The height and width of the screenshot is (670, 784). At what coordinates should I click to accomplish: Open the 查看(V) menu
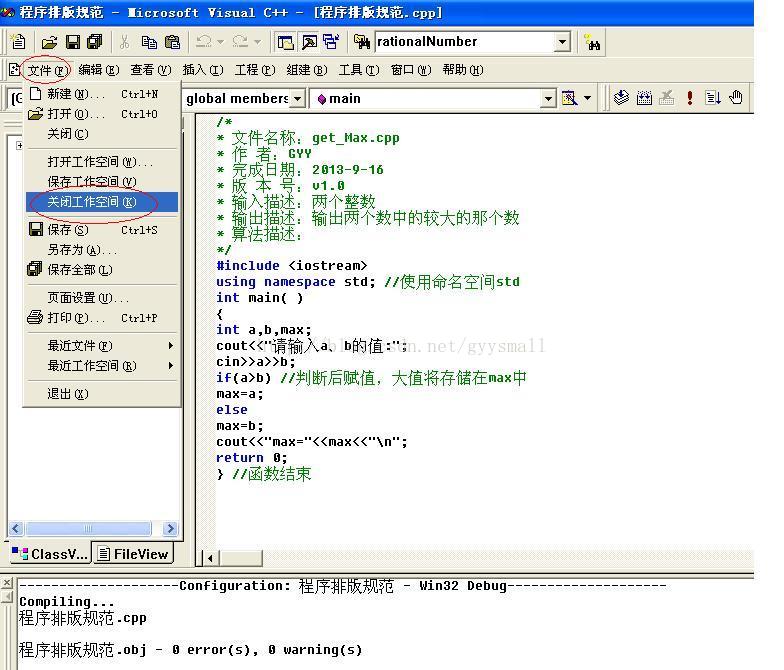click(x=150, y=70)
